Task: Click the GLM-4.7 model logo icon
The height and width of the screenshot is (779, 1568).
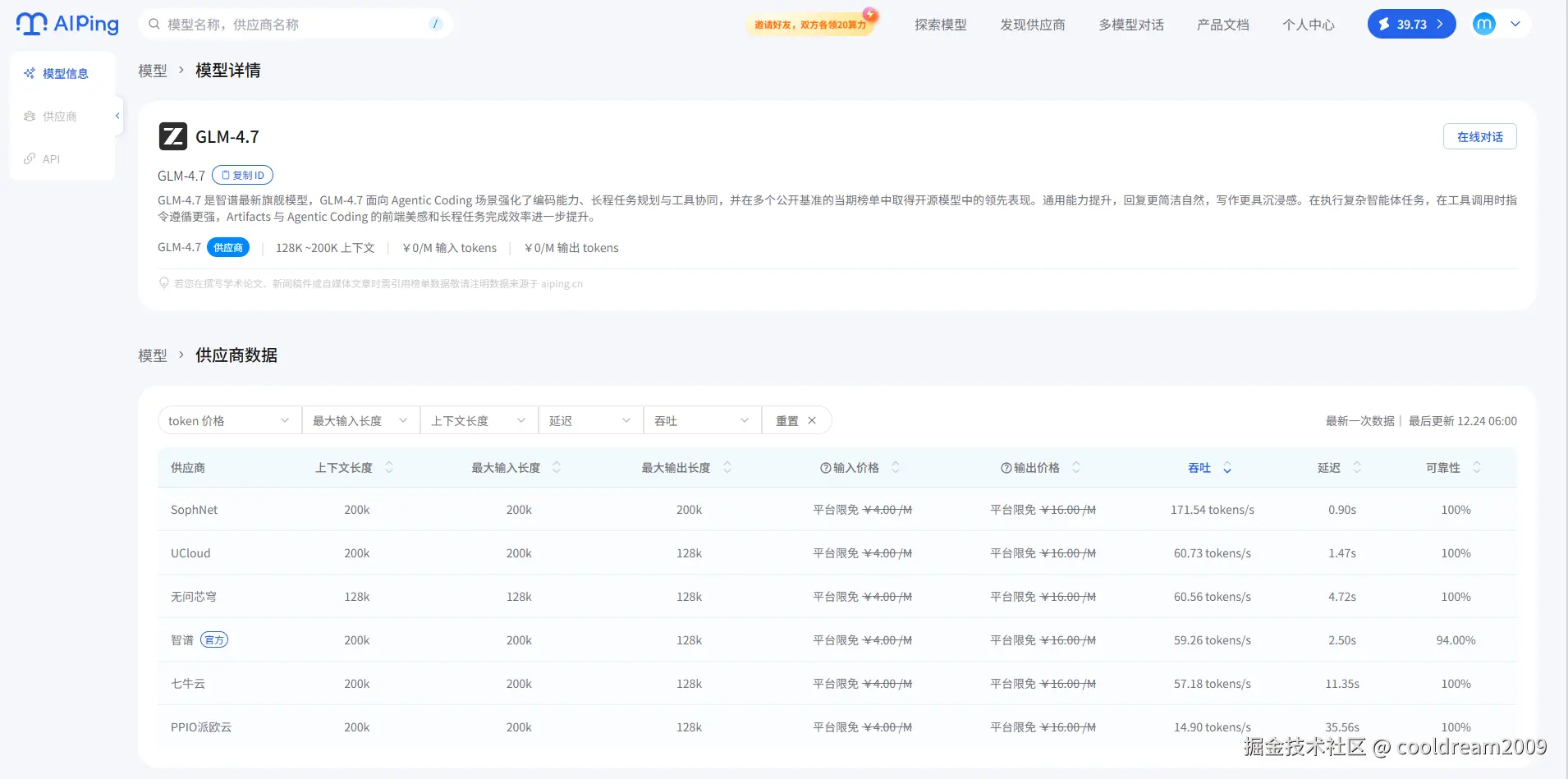Action: pyautogui.click(x=172, y=136)
